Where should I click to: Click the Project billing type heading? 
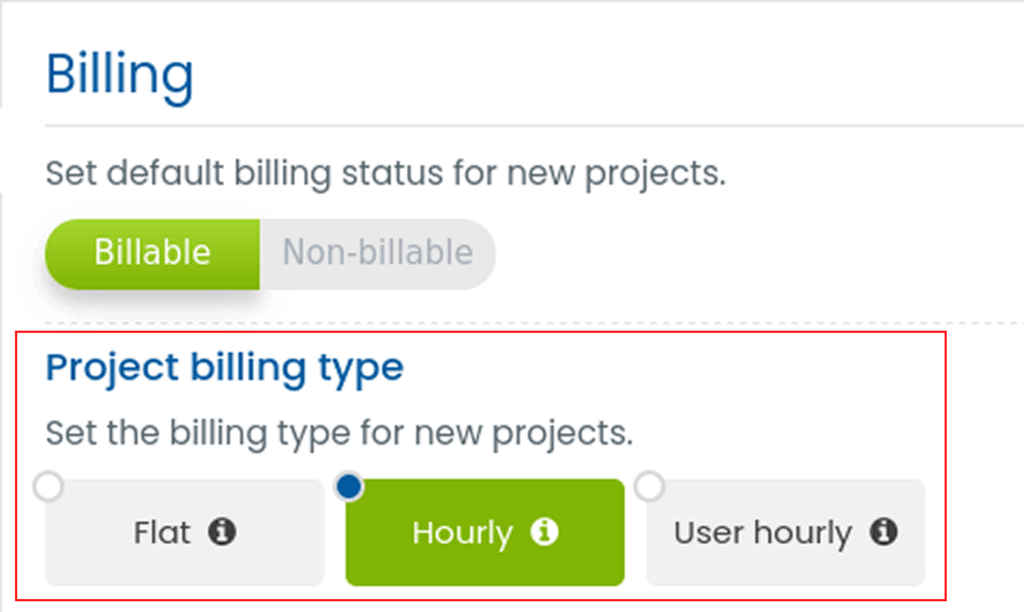pyautogui.click(x=224, y=368)
